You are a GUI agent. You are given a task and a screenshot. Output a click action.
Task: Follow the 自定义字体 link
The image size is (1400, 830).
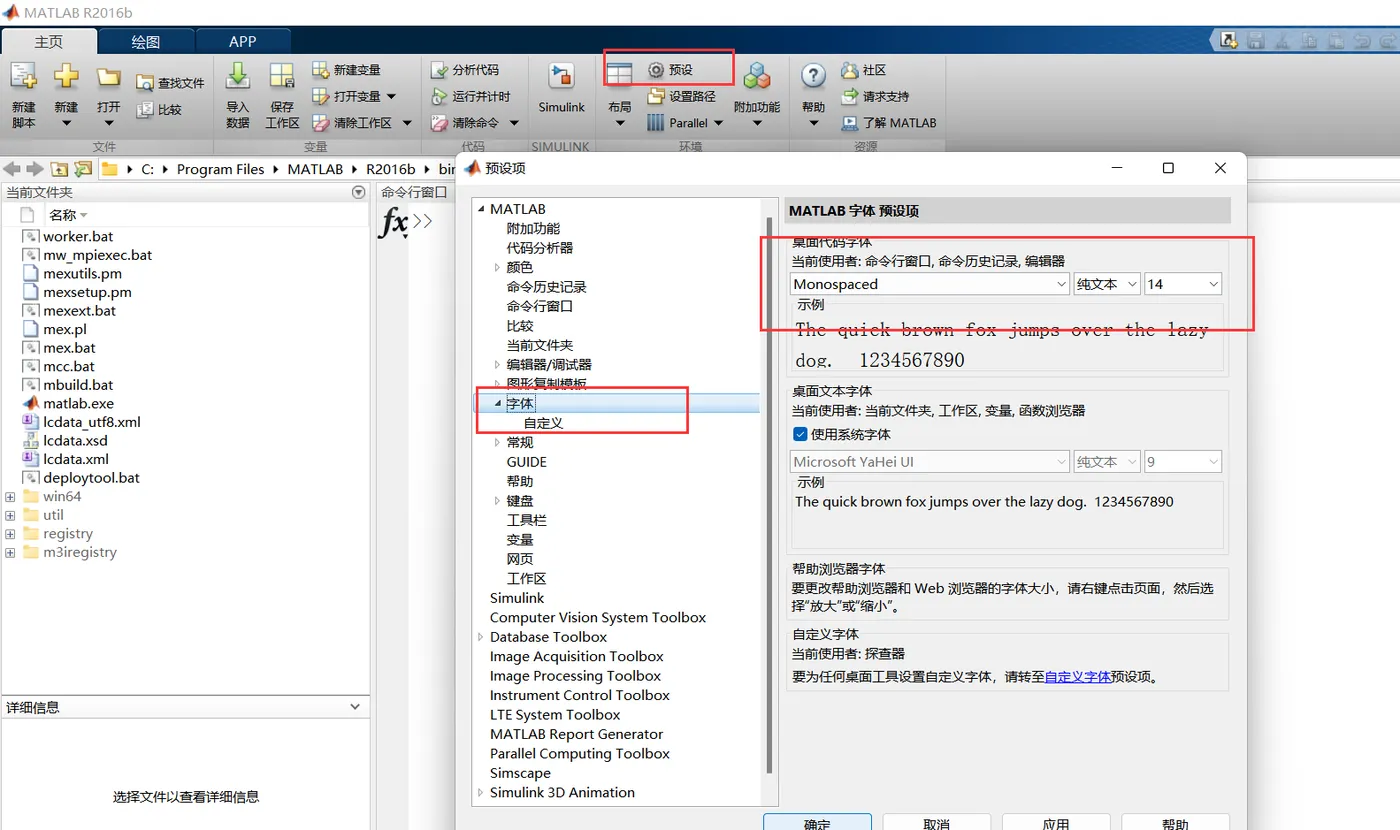[1078, 677]
